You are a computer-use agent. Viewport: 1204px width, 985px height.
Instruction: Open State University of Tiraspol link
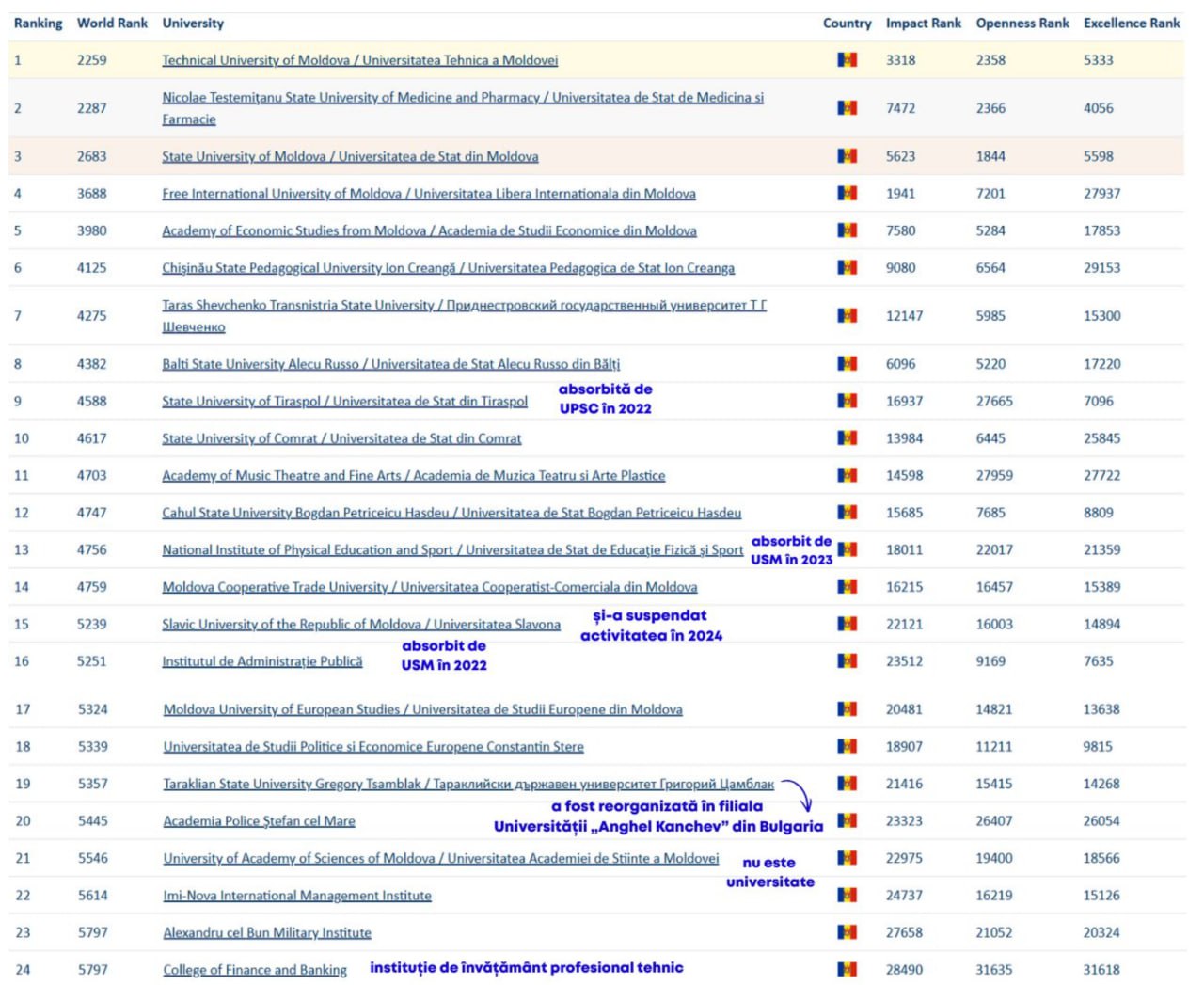(344, 401)
